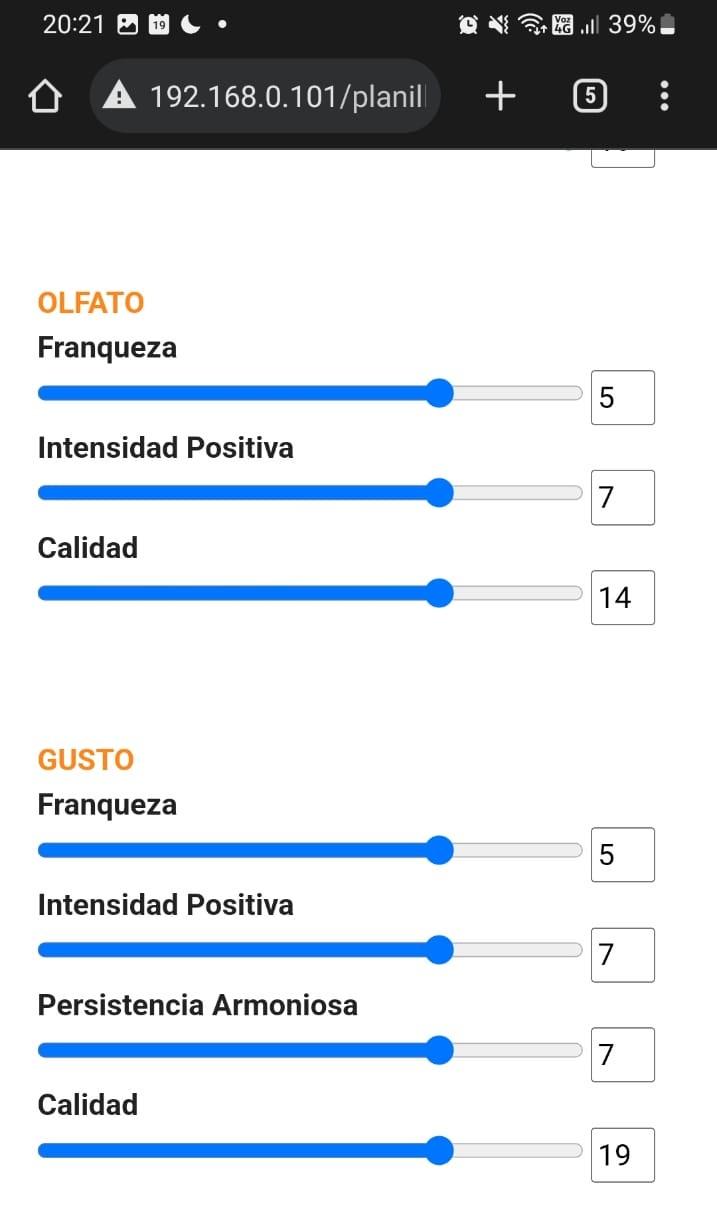Open the tab switcher showing 5 tabs
717x1207 pixels.
tap(590, 96)
